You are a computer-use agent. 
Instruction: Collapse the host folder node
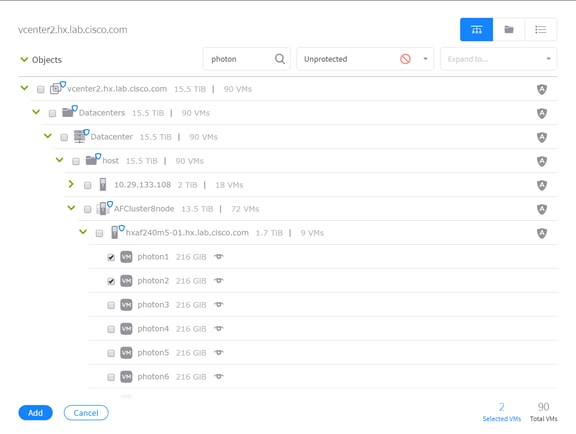click(60, 160)
